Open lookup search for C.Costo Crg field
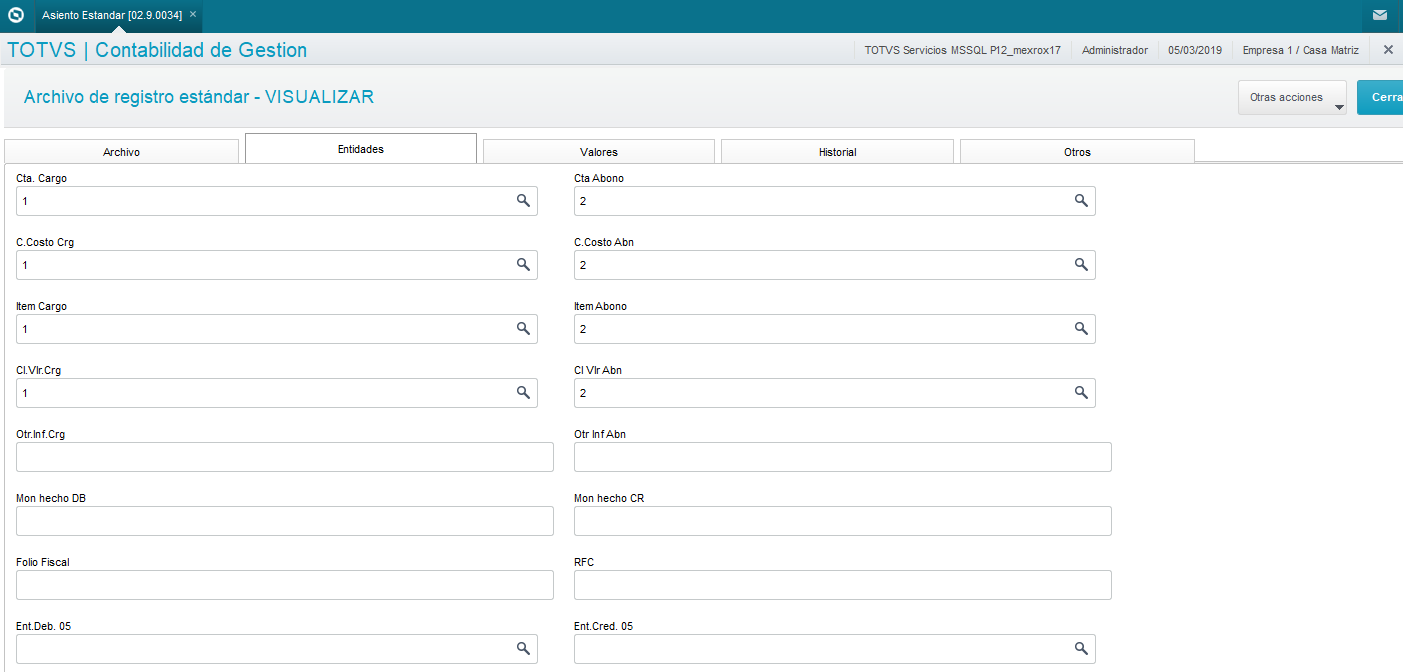 [x=523, y=265]
